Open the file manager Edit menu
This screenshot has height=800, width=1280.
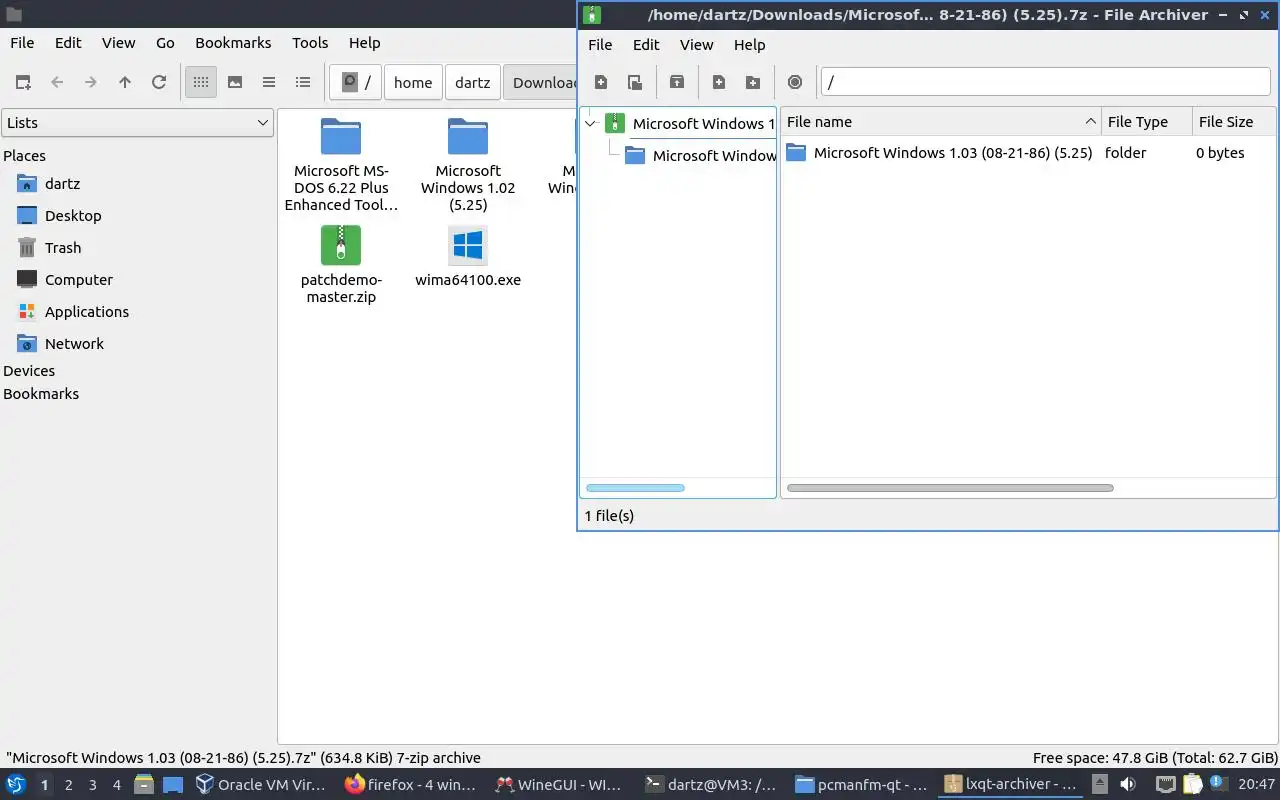[68, 43]
